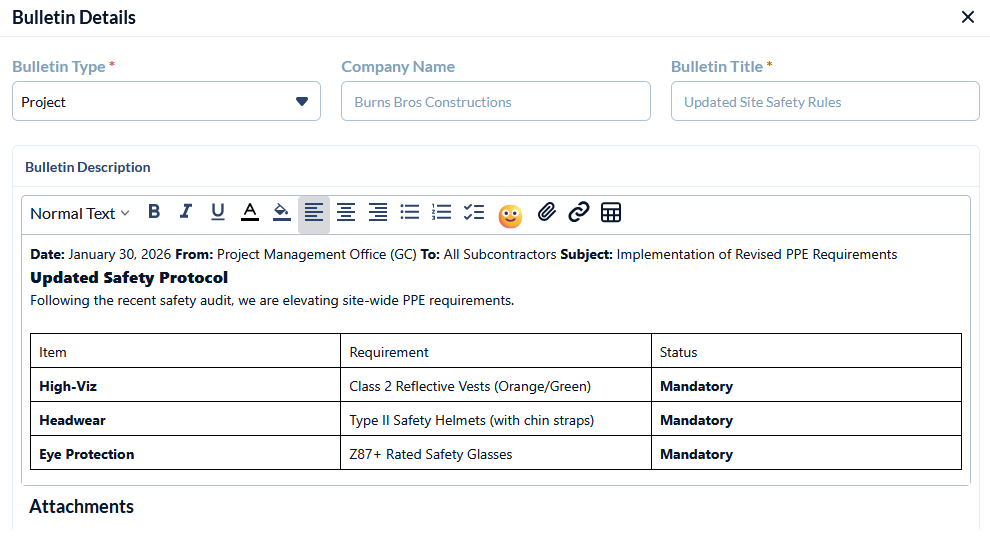The height and width of the screenshot is (544, 990).
Task: Close the Bulletin Details dialog
Action: point(967,17)
